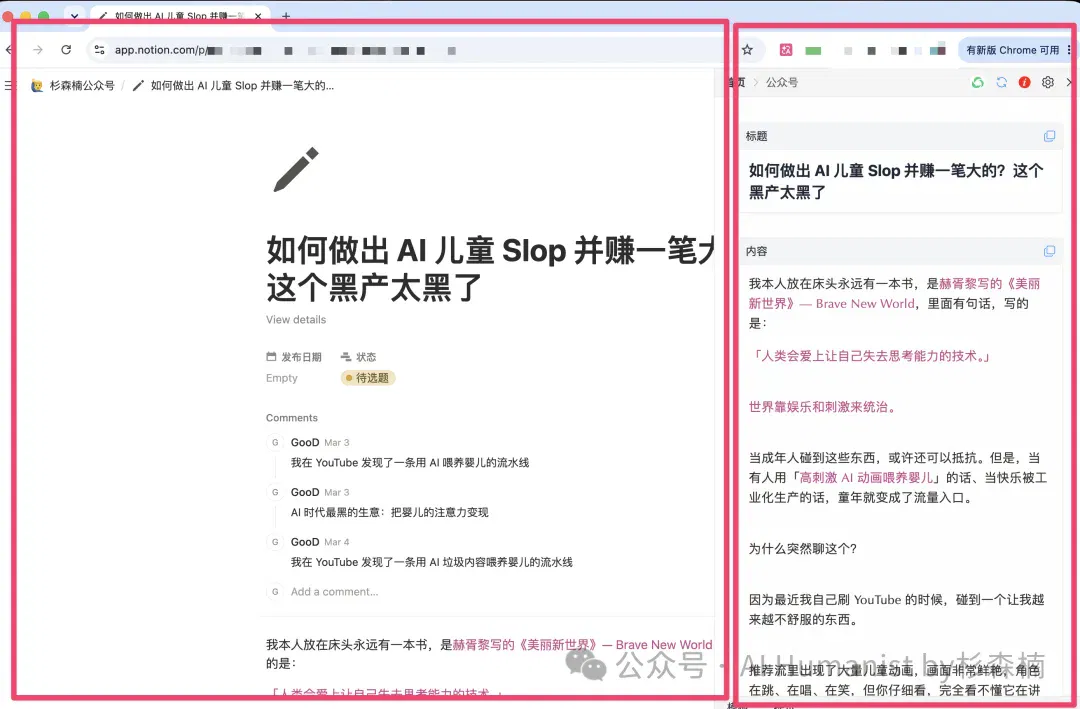Click GooD avatar on first Mar 3 comment

point(275,442)
